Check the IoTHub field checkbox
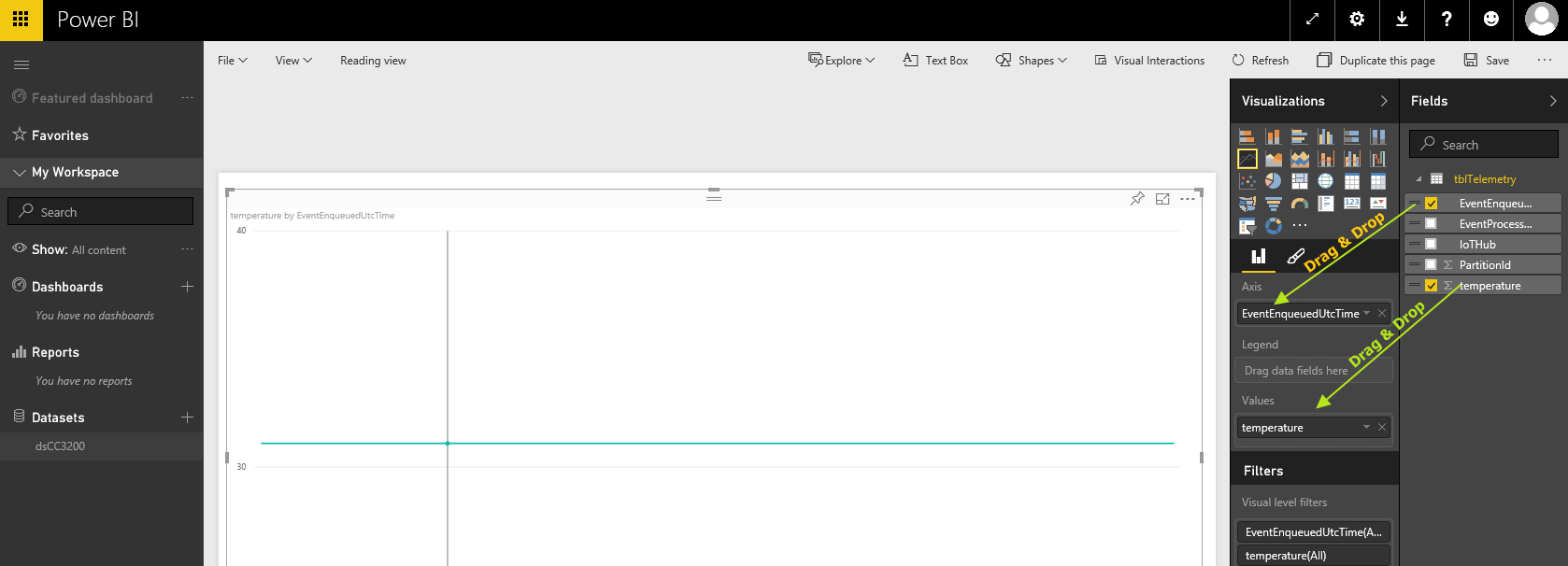Screen dimensions: 1568x566 click(1431, 245)
